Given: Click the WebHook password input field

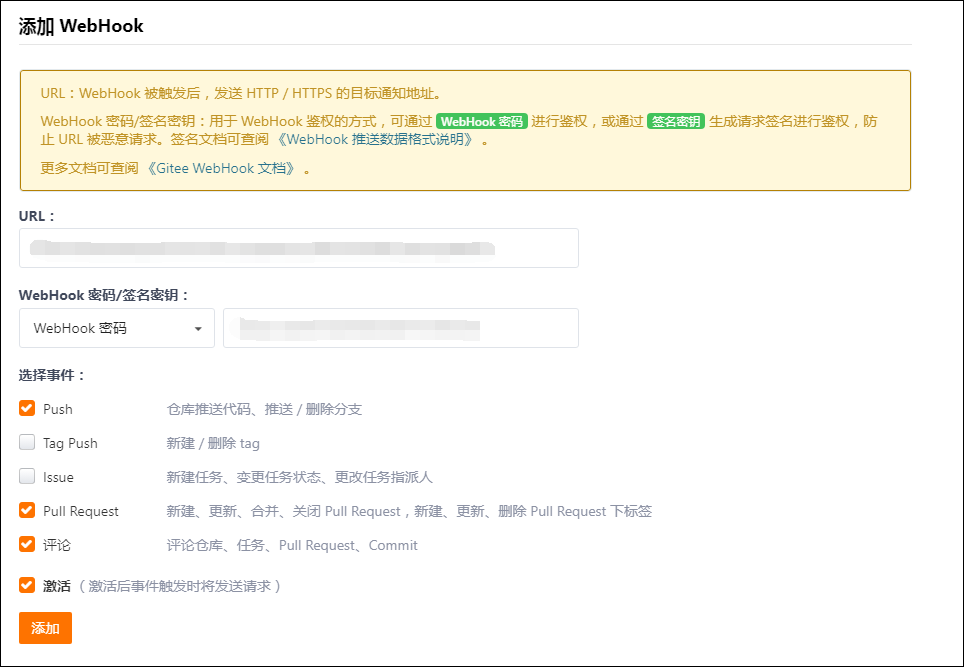Looking at the screenshot, I should pyautogui.click(x=400, y=328).
